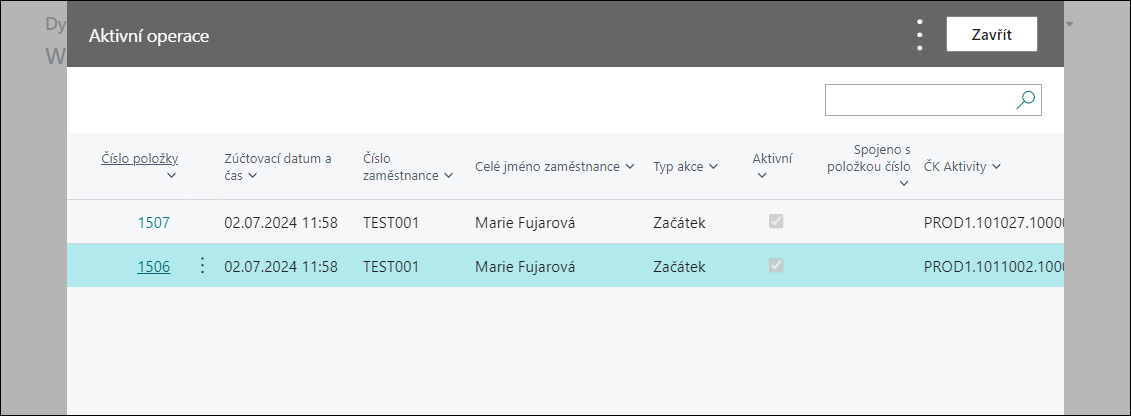The height and width of the screenshot is (416, 1131).
Task: Open Číslo zaměstnance column dropdown
Action: (449, 176)
